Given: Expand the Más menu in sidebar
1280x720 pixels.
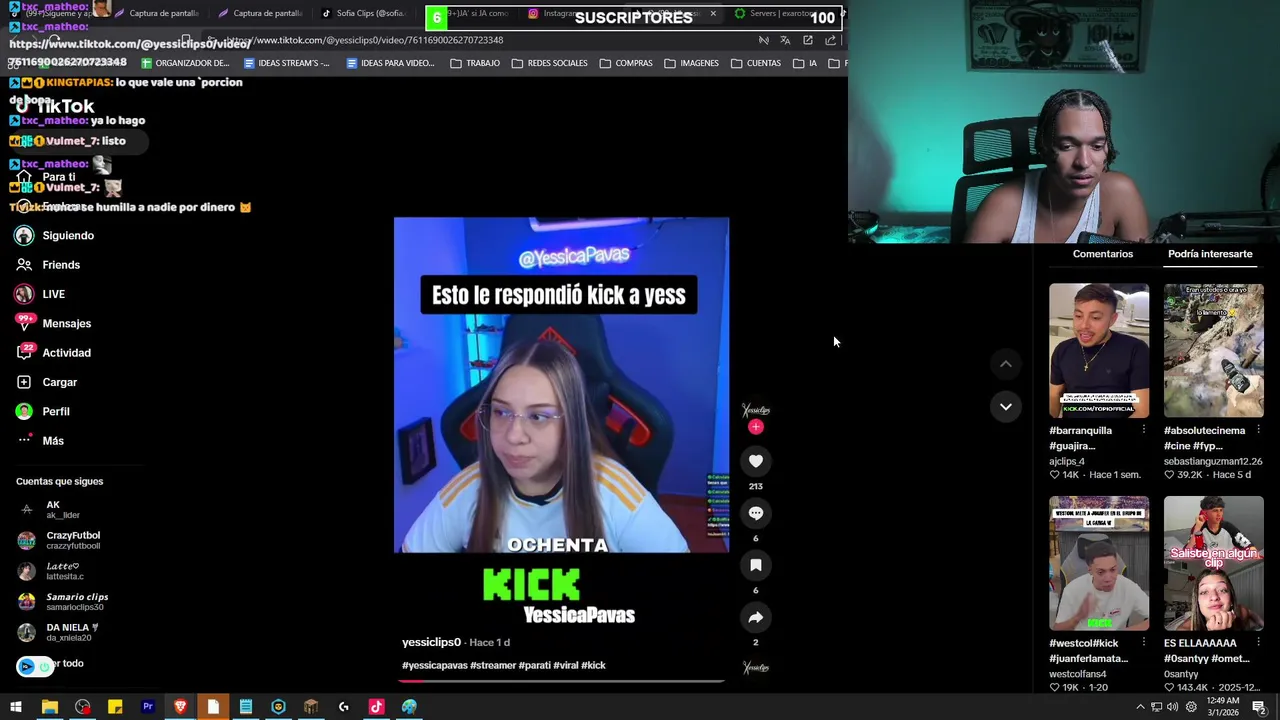Looking at the screenshot, I should (x=40, y=441).
